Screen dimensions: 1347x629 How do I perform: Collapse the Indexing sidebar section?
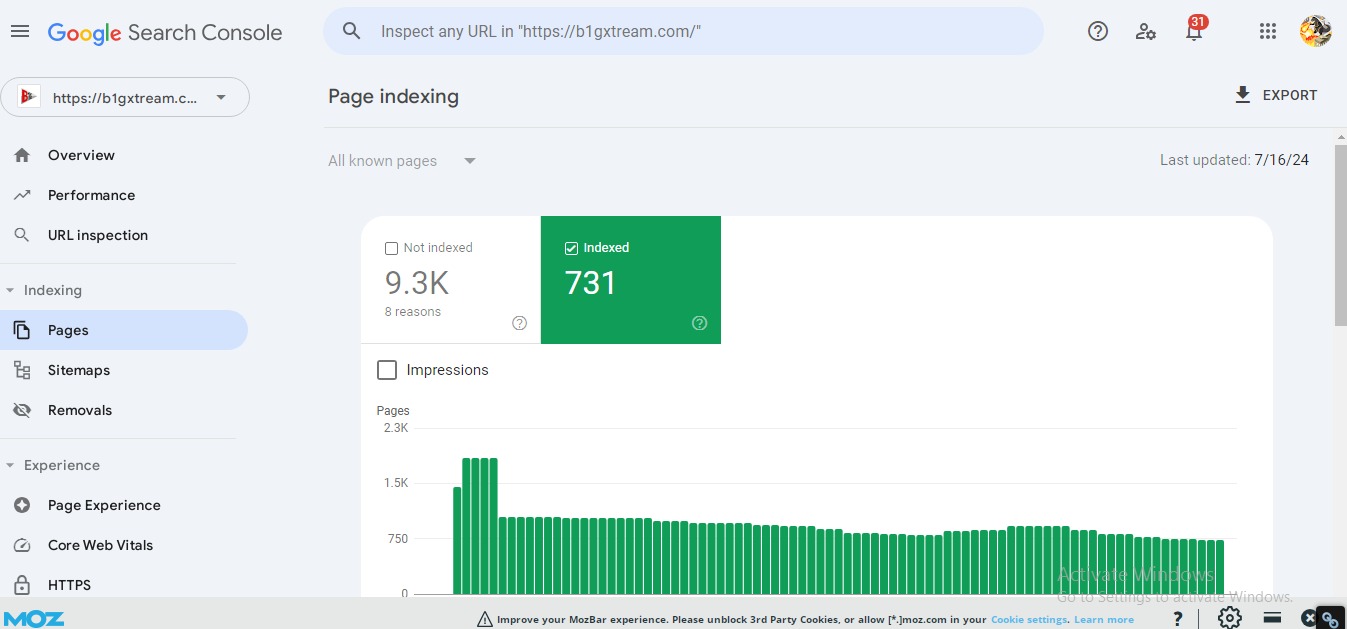click(x=11, y=291)
